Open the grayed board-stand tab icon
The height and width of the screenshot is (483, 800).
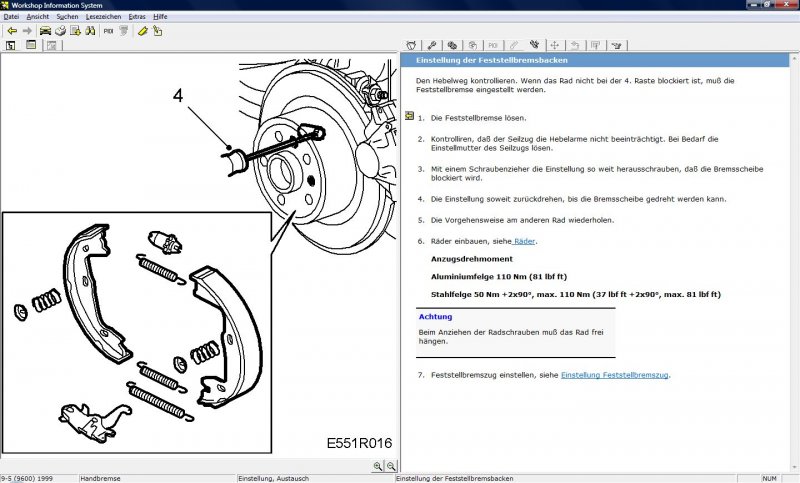(x=595, y=45)
